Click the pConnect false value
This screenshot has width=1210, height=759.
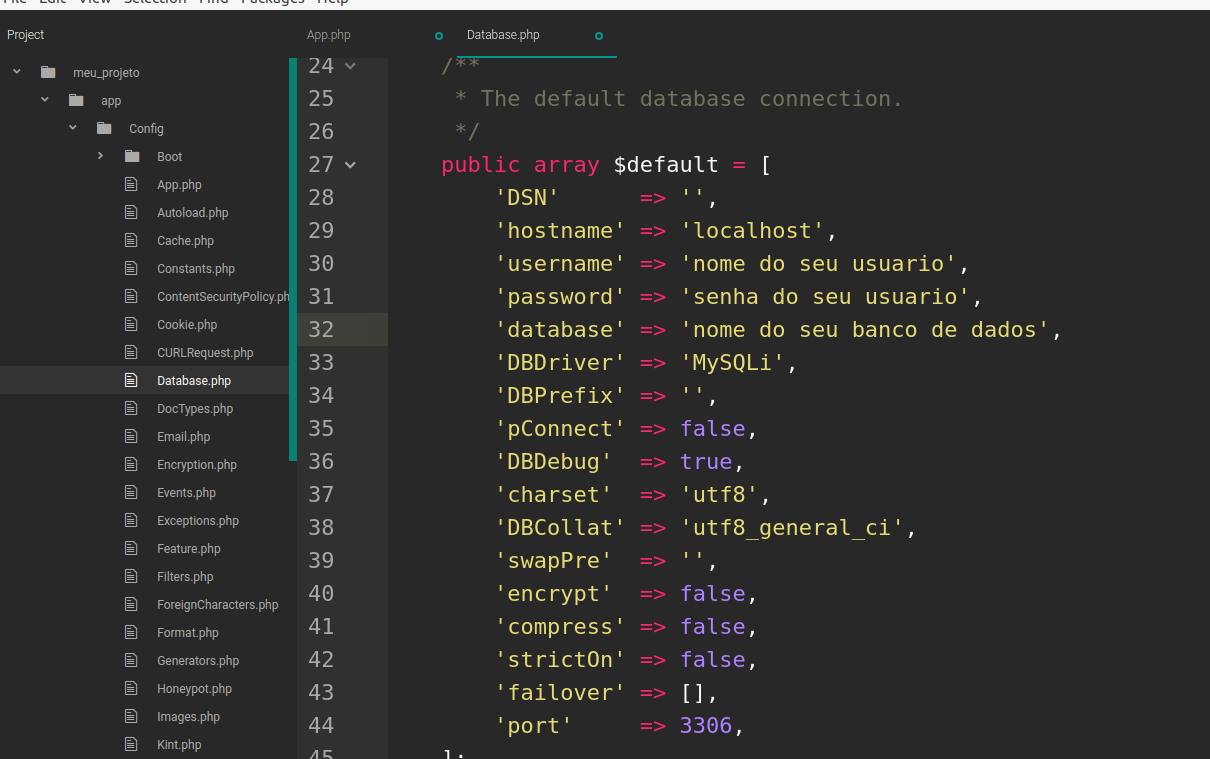point(713,428)
